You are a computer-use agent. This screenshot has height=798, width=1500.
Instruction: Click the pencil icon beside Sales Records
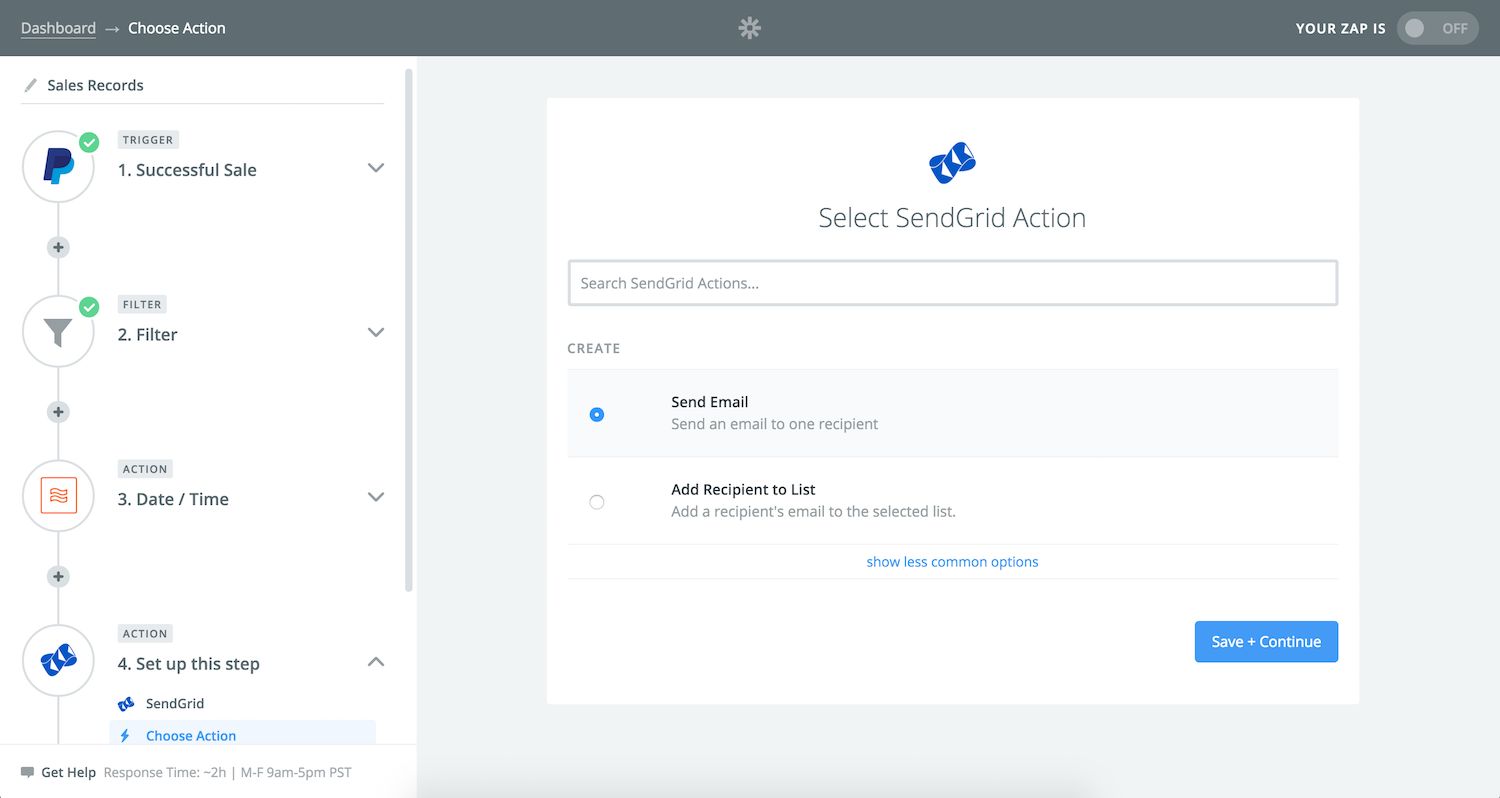30,85
